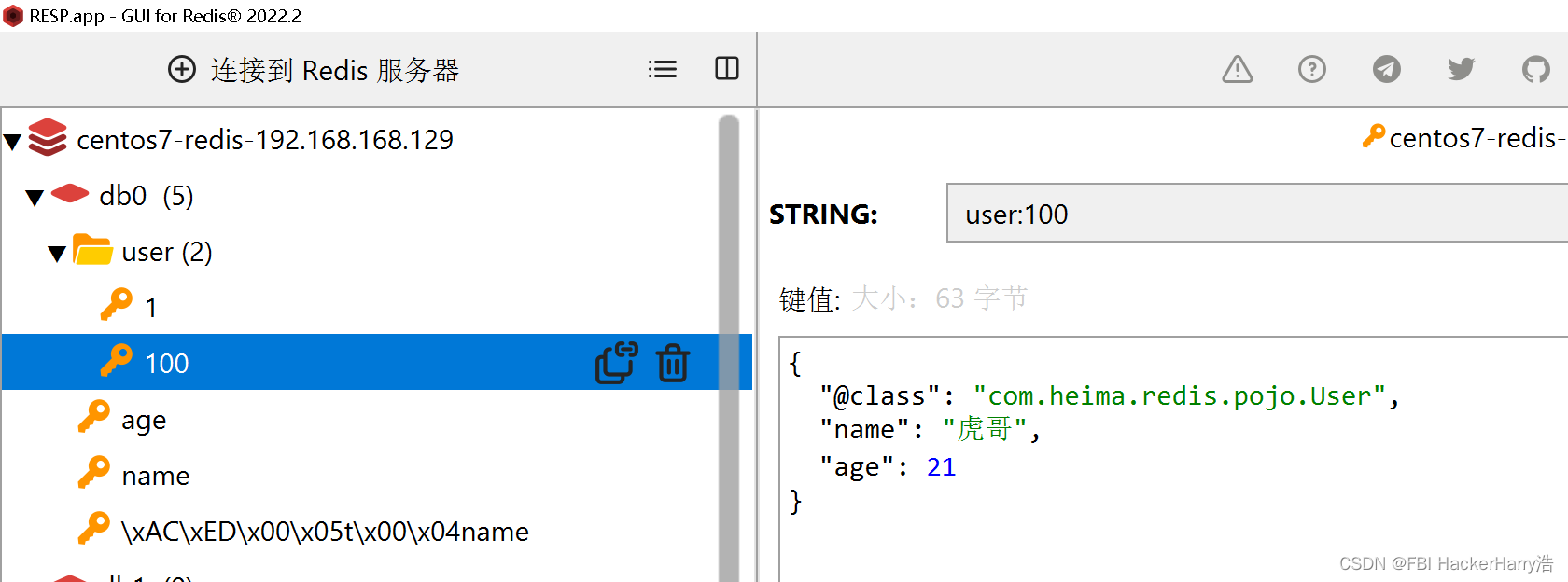Click the 63 字节 size label
Screen dimensions: 1568x582
[982, 298]
